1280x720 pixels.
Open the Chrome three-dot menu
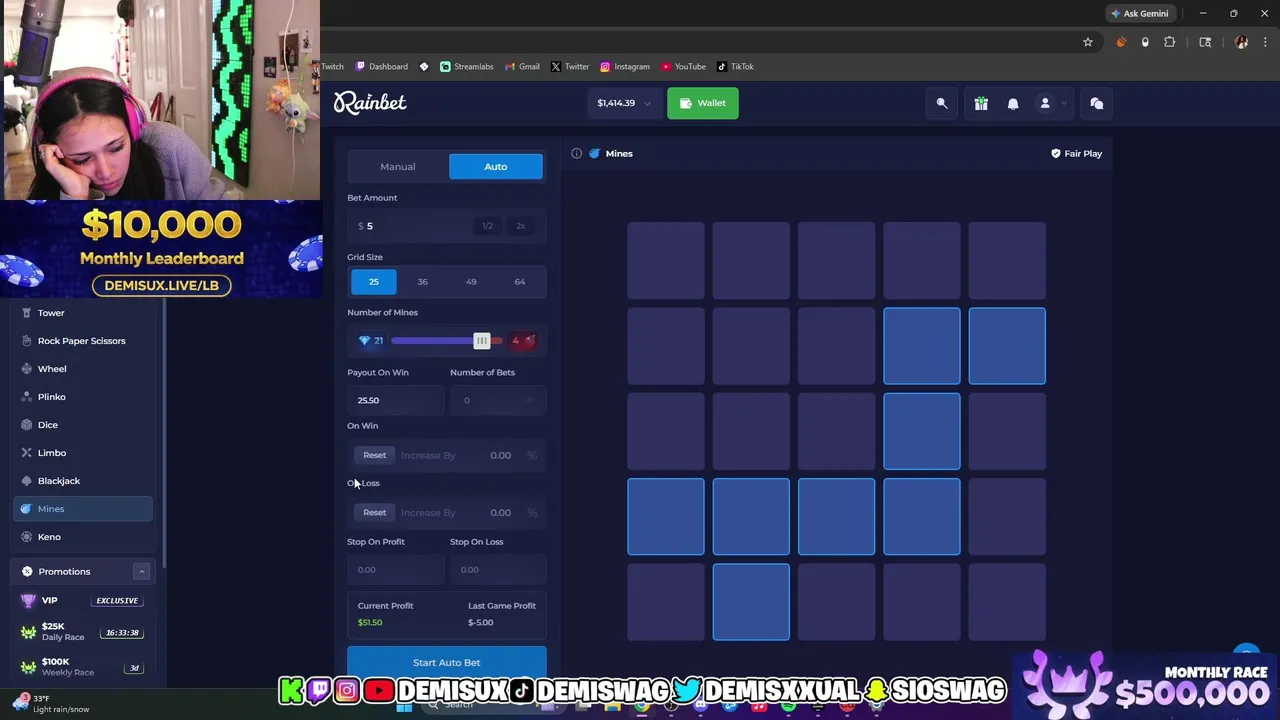[1265, 42]
